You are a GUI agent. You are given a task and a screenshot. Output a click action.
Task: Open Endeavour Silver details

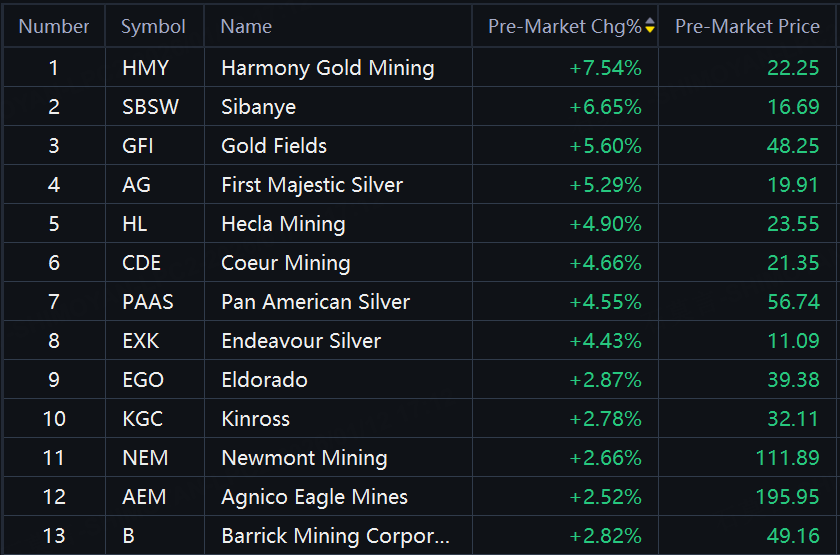coord(301,341)
